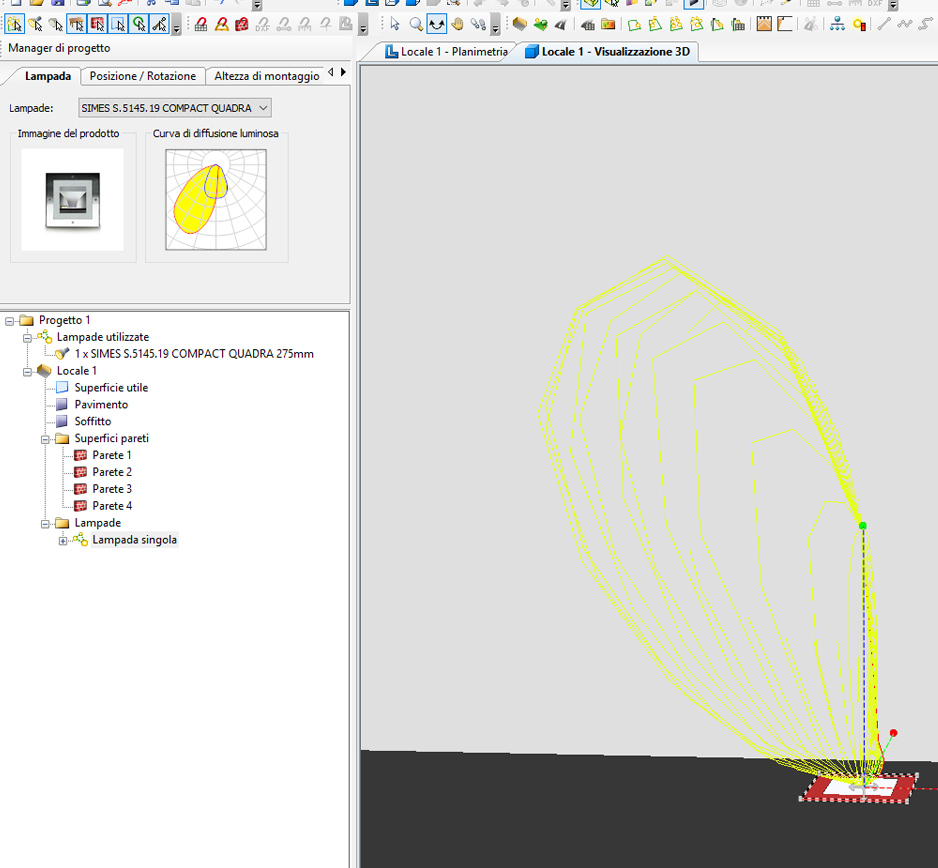Select Pavimento in the project tree

tap(101, 404)
